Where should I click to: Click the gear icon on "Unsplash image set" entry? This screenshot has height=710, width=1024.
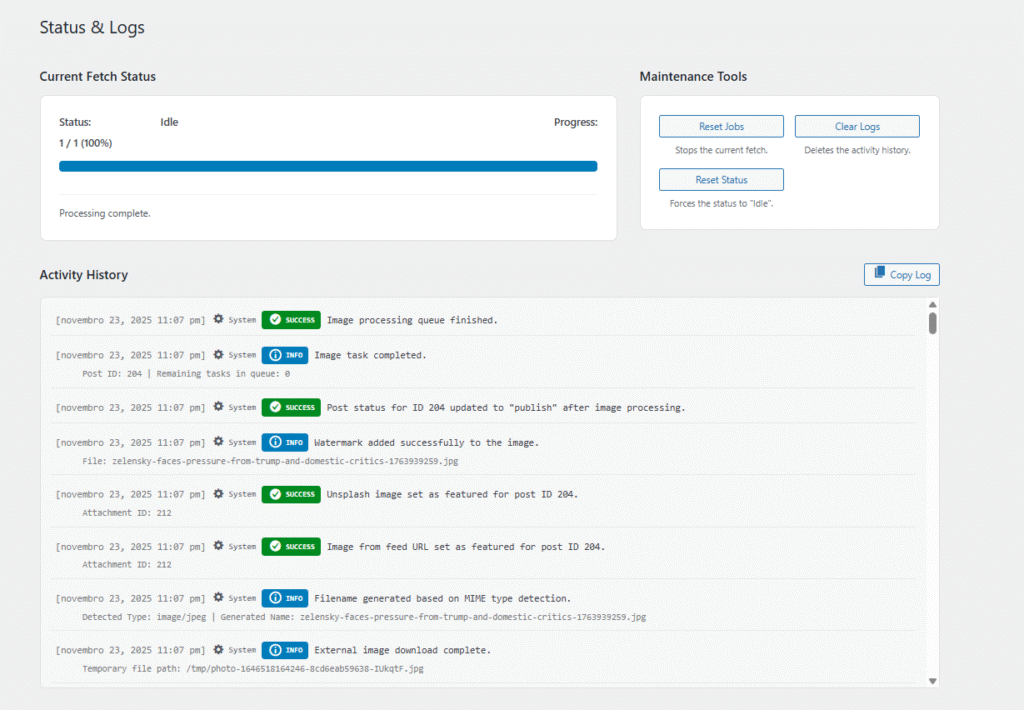[x=217, y=494]
